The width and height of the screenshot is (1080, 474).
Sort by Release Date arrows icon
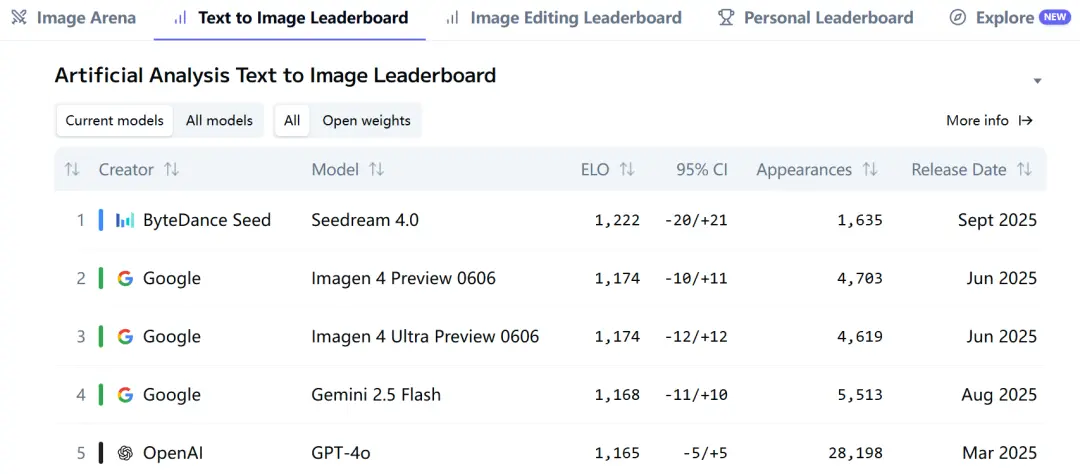click(1024, 170)
